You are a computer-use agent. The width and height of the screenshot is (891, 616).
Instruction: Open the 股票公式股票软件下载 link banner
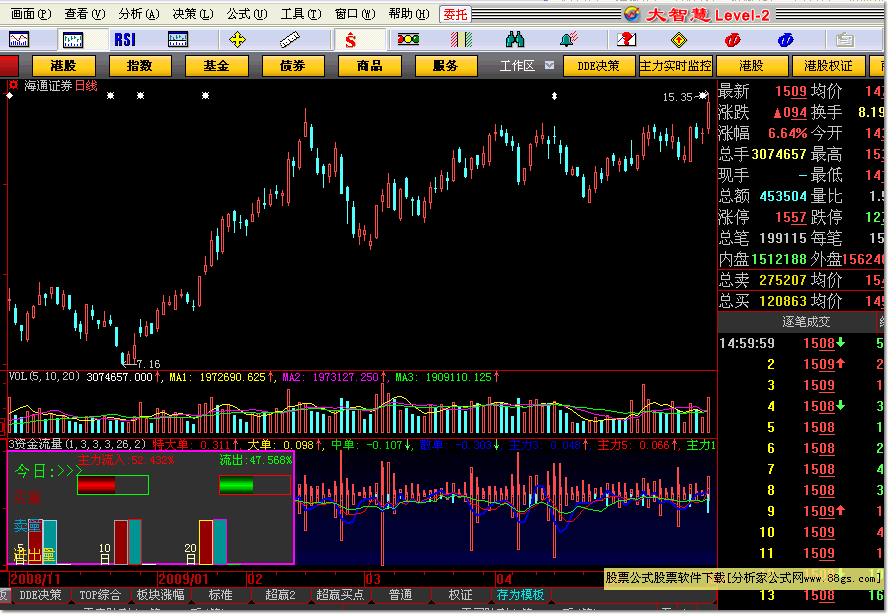pyautogui.click(x=742, y=578)
